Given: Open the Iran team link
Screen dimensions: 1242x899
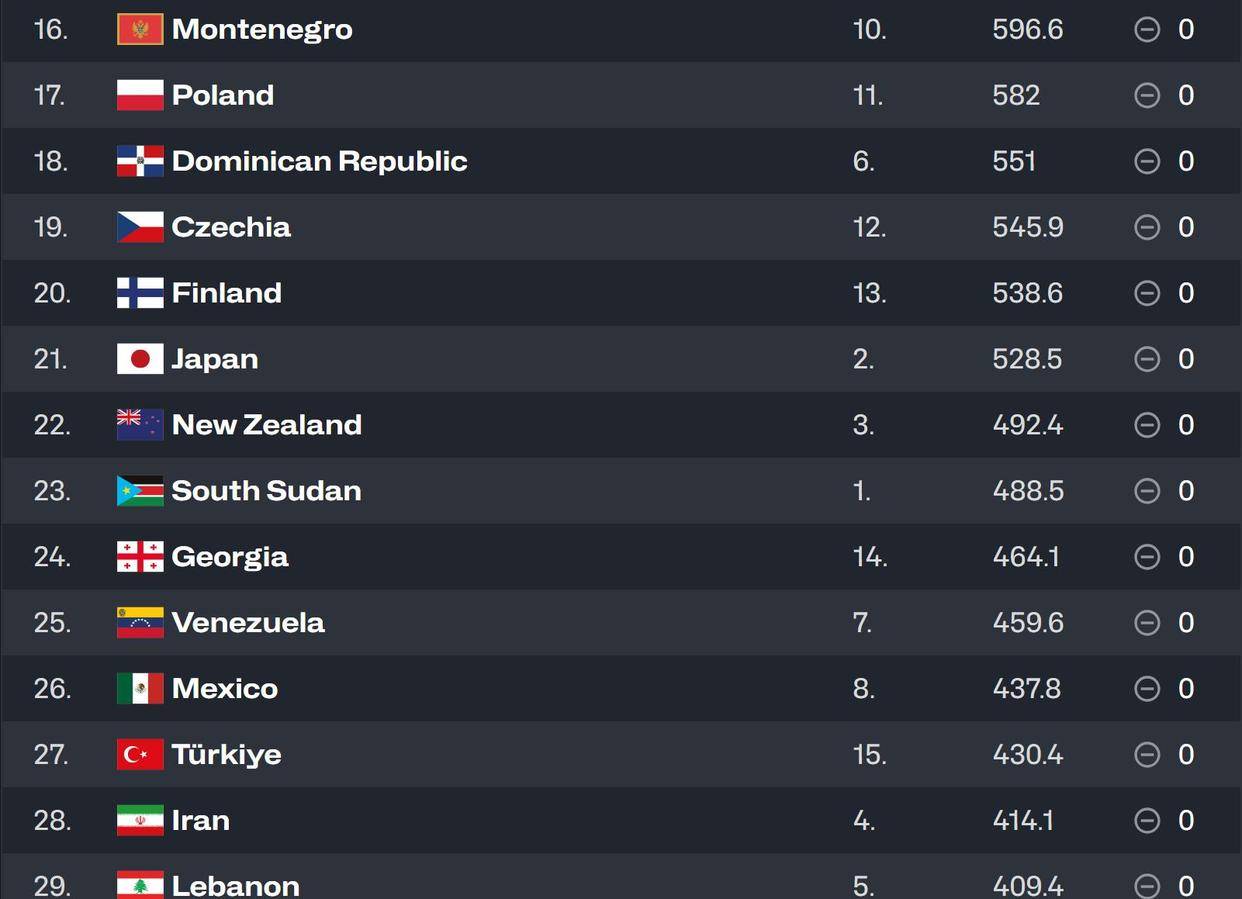Looking at the screenshot, I should (201, 821).
